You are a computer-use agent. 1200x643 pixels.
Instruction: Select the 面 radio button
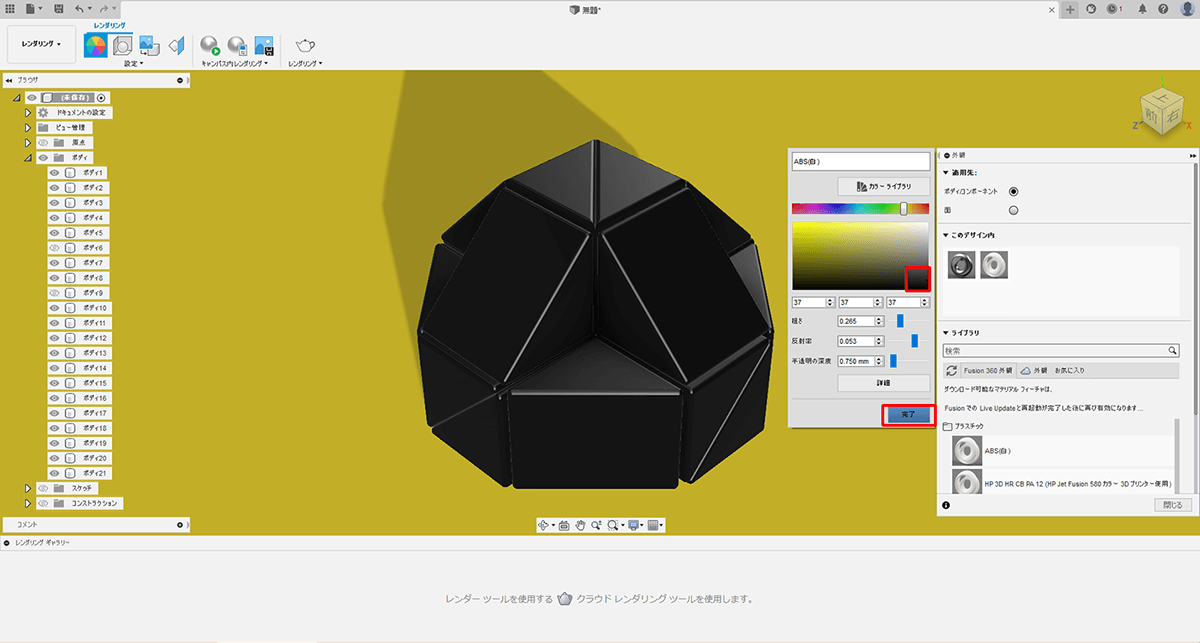pyautogui.click(x=1013, y=210)
